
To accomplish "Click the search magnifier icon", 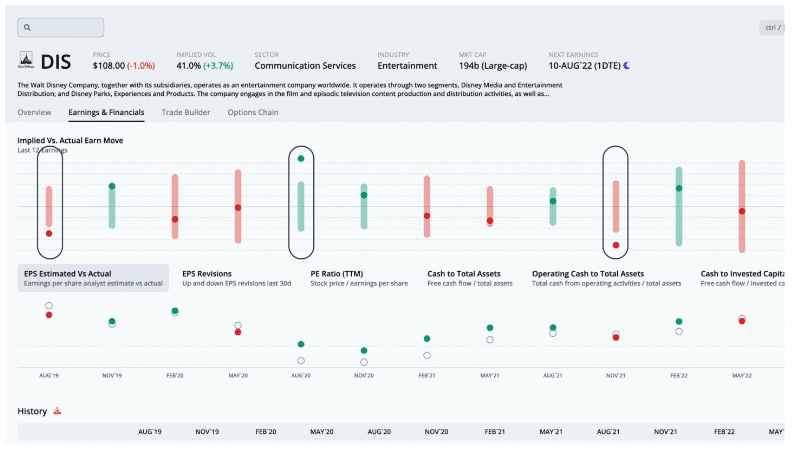I will click(x=28, y=28).
